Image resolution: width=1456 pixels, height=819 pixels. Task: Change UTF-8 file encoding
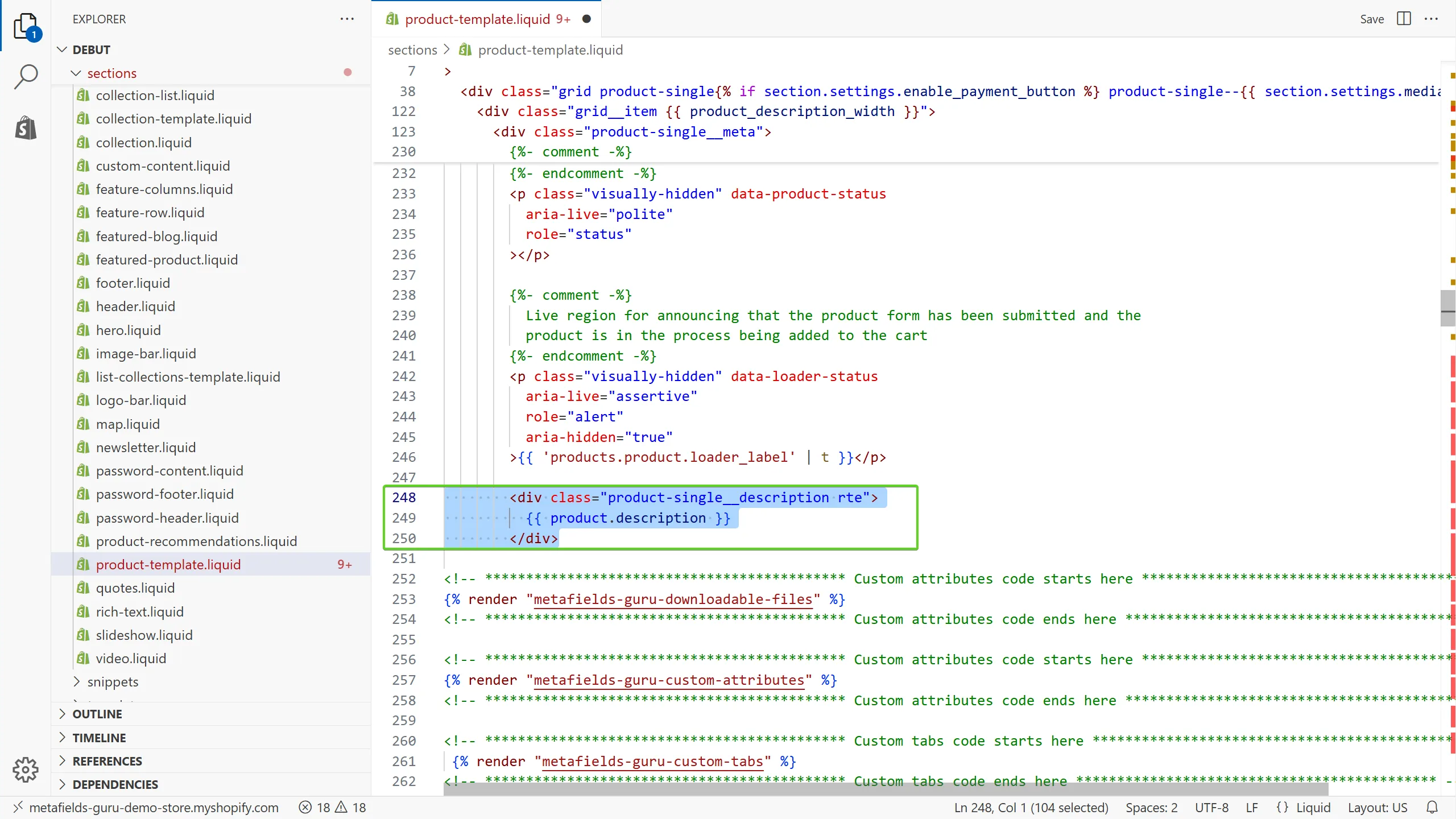pyautogui.click(x=1211, y=807)
